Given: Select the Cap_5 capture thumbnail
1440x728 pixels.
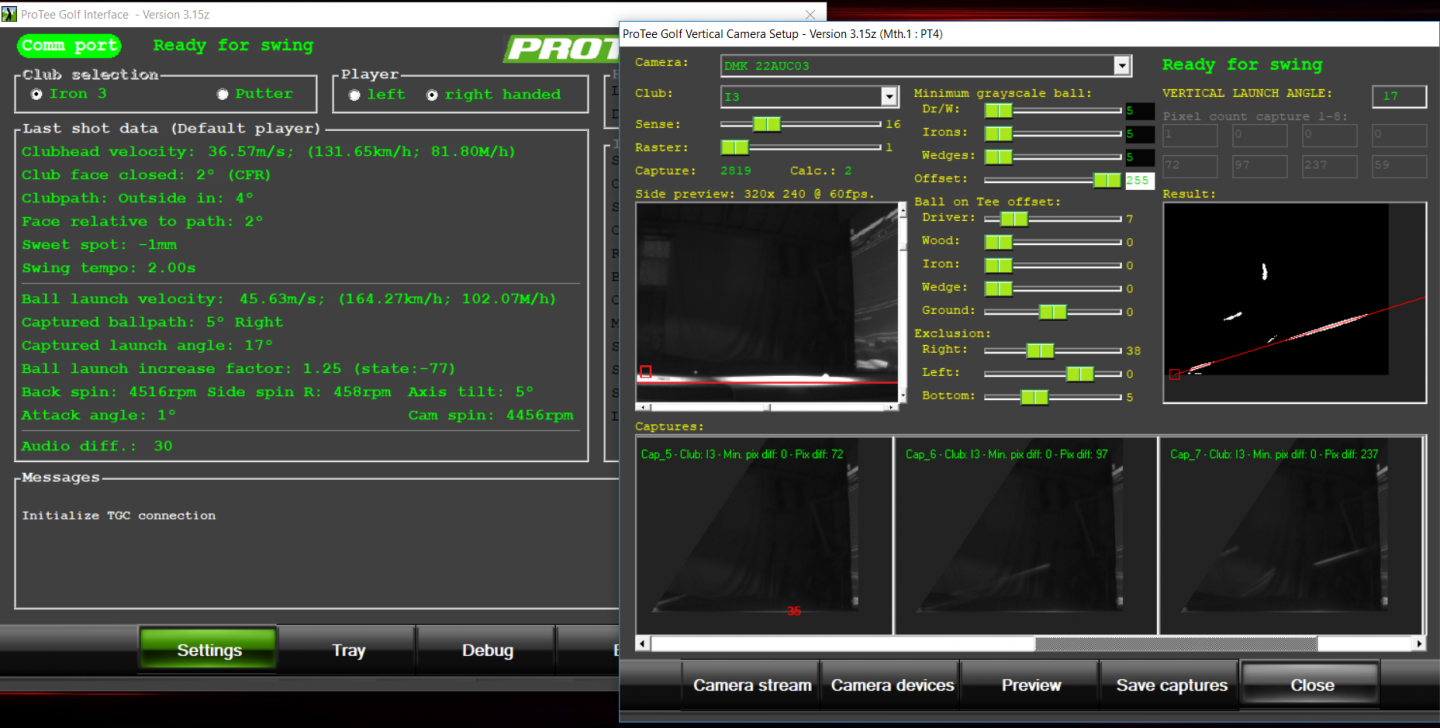Looking at the screenshot, I should pos(764,535).
